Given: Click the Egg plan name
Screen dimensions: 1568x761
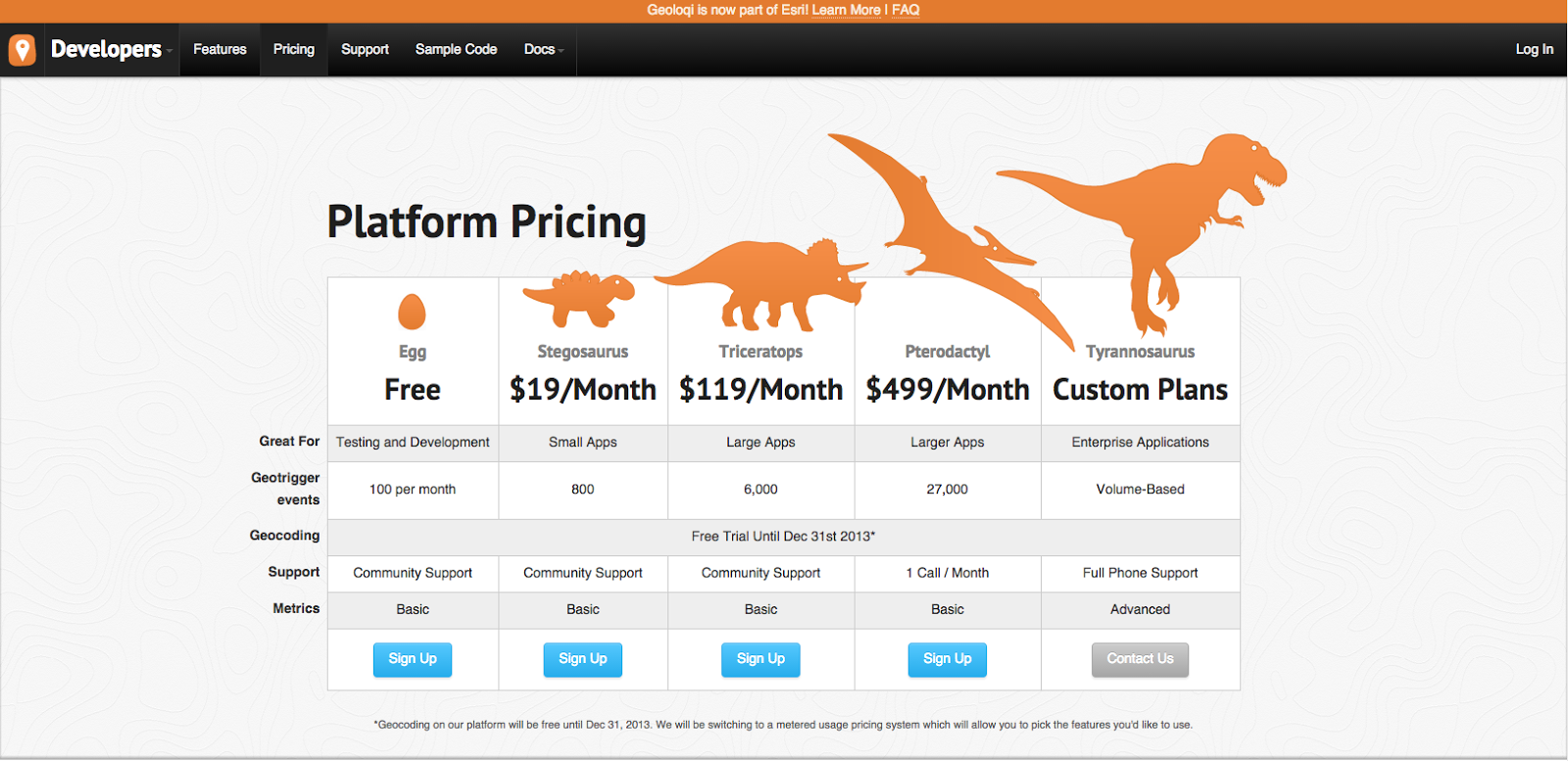Looking at the screenshot, I should [413, 352].
